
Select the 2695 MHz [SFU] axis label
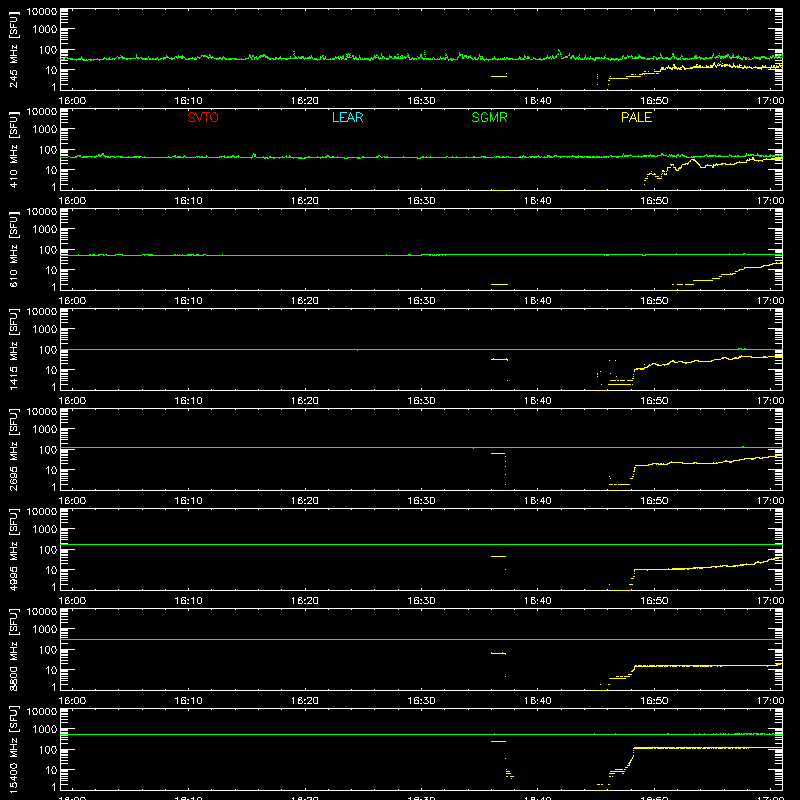14,450
